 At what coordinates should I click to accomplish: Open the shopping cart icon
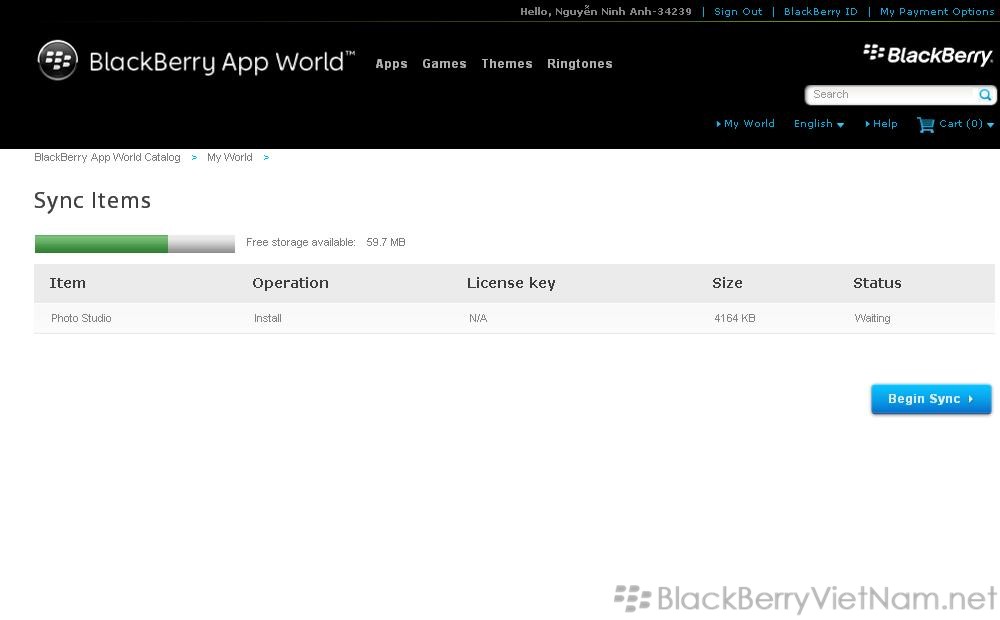click(x=925, y=124)
